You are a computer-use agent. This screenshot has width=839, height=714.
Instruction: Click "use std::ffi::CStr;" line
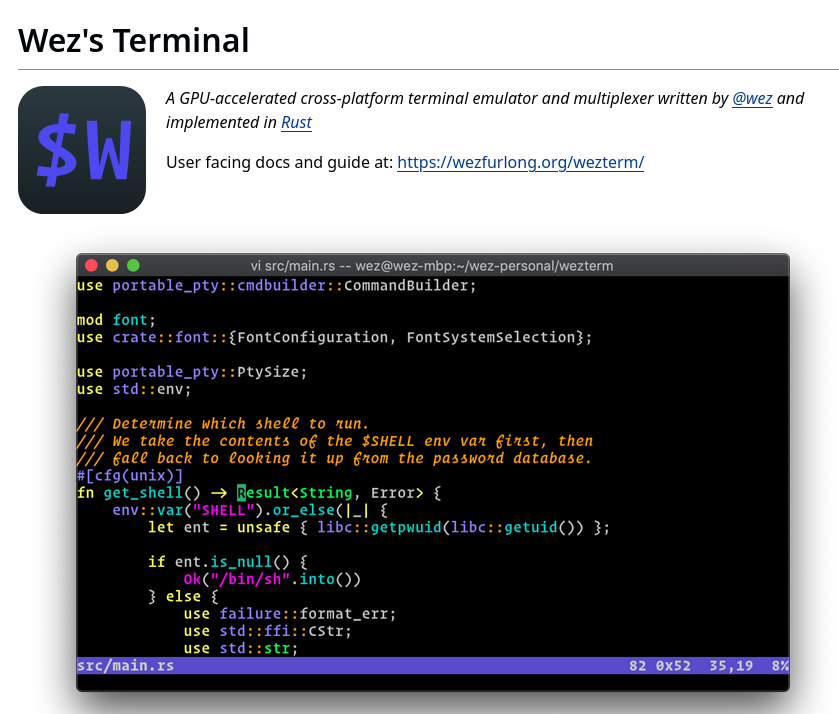click(x=268, y=631)
